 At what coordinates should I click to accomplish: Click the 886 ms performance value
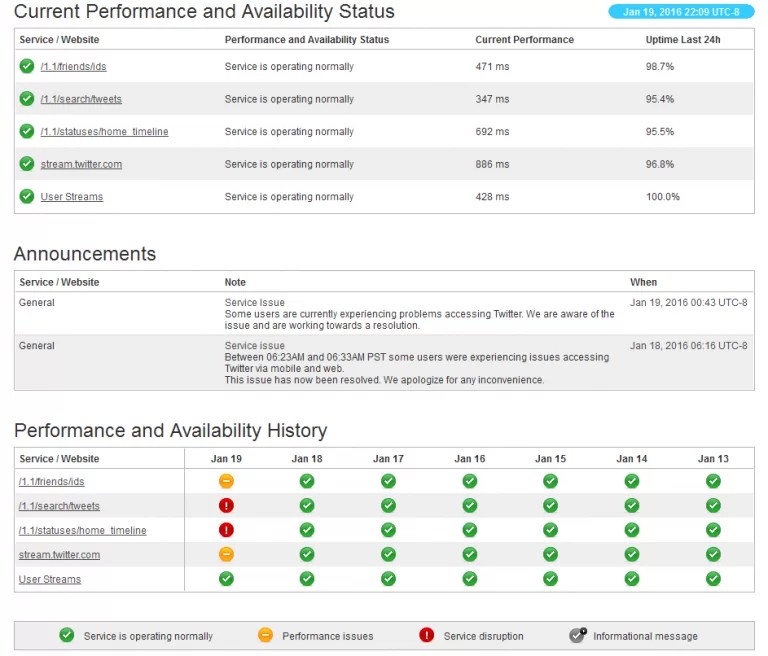click(x=492, y=164)
